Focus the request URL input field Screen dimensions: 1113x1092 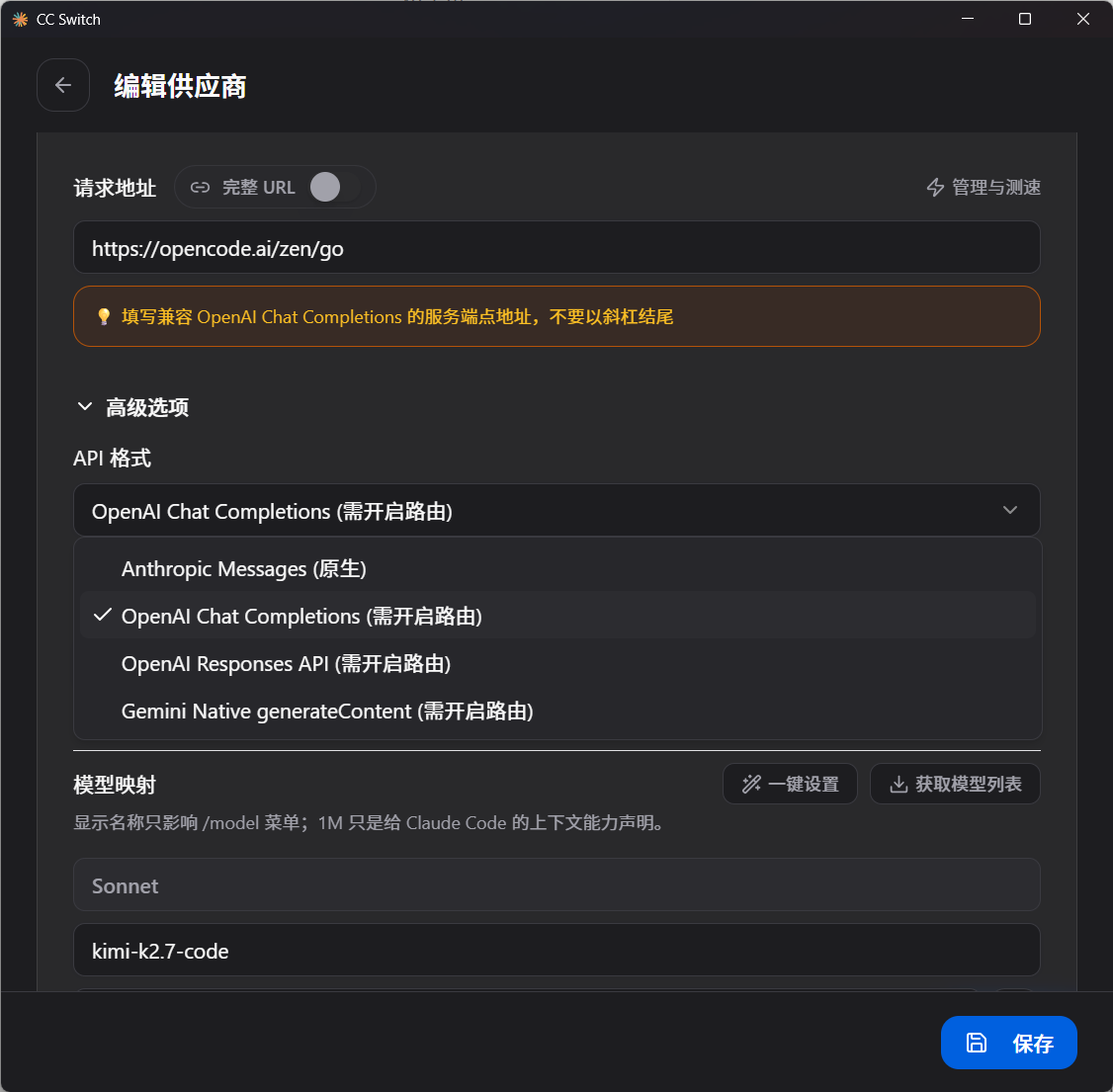click(x=556, y=248)
